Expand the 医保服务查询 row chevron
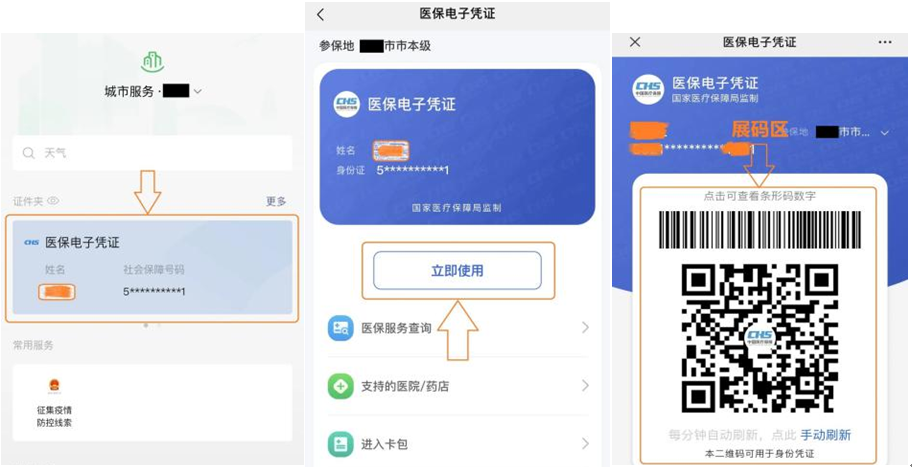 (x=585, y=328)
